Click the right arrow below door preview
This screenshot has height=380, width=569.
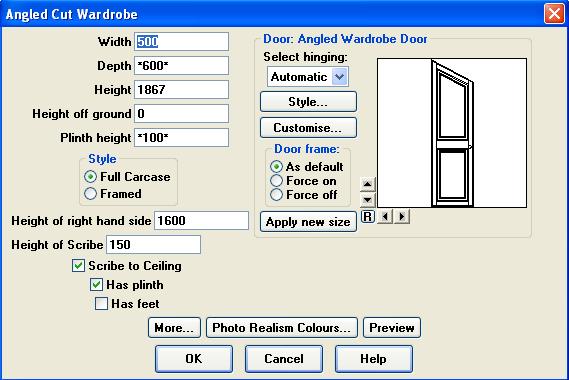(x=402, y=217)
